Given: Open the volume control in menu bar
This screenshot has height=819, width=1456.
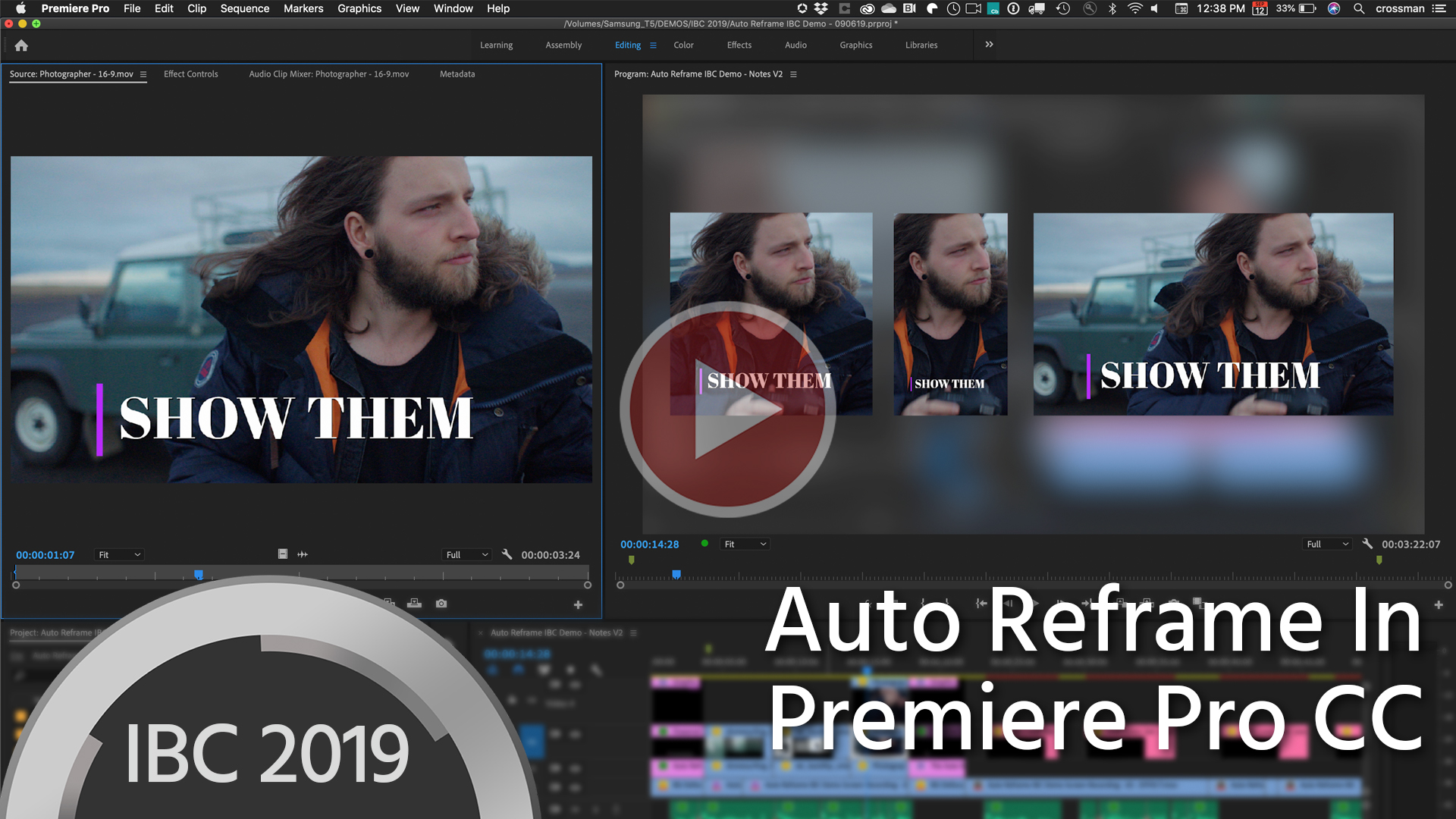Looking at the screenshot, I should 1155,8.
